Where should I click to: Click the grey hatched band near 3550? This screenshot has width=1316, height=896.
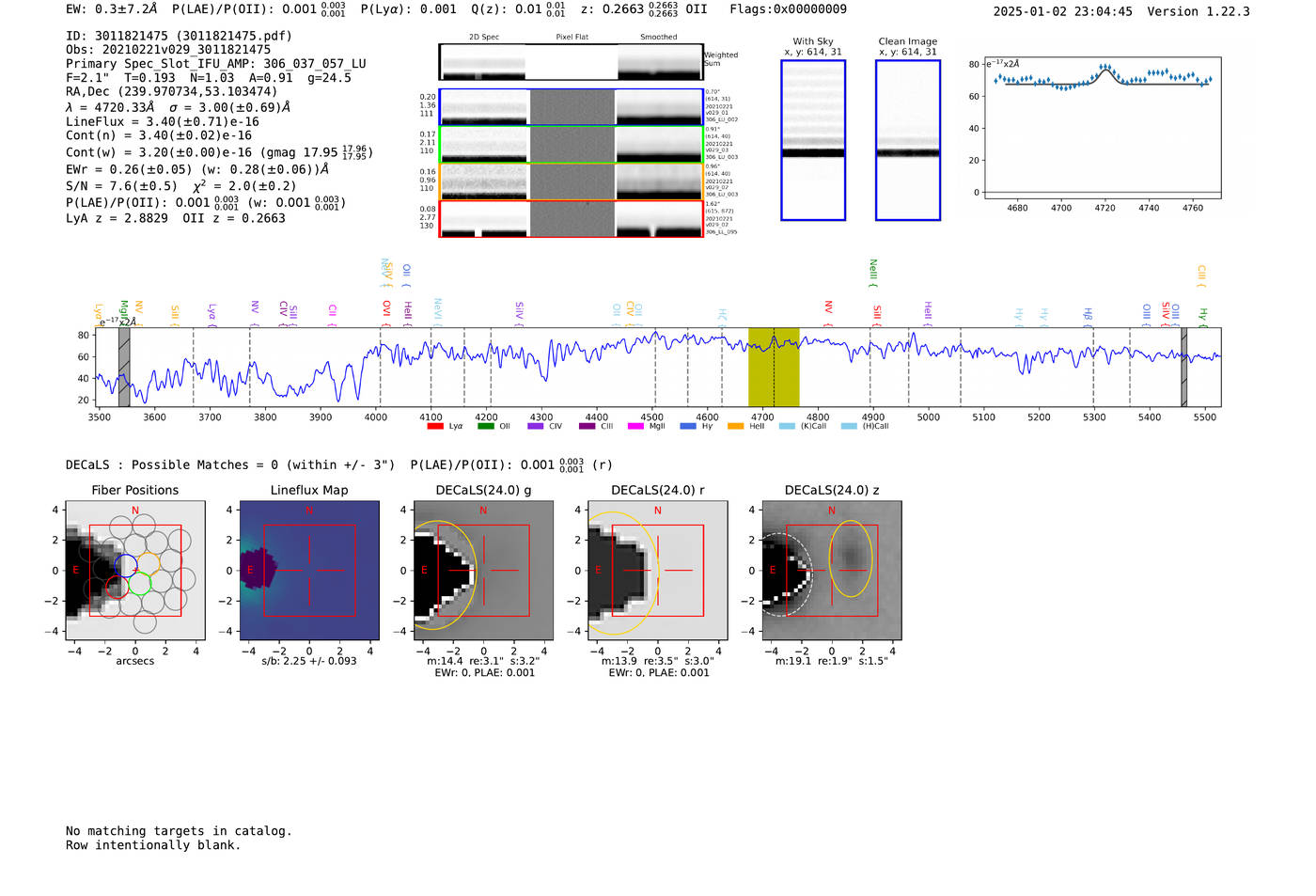click(124, 367)
